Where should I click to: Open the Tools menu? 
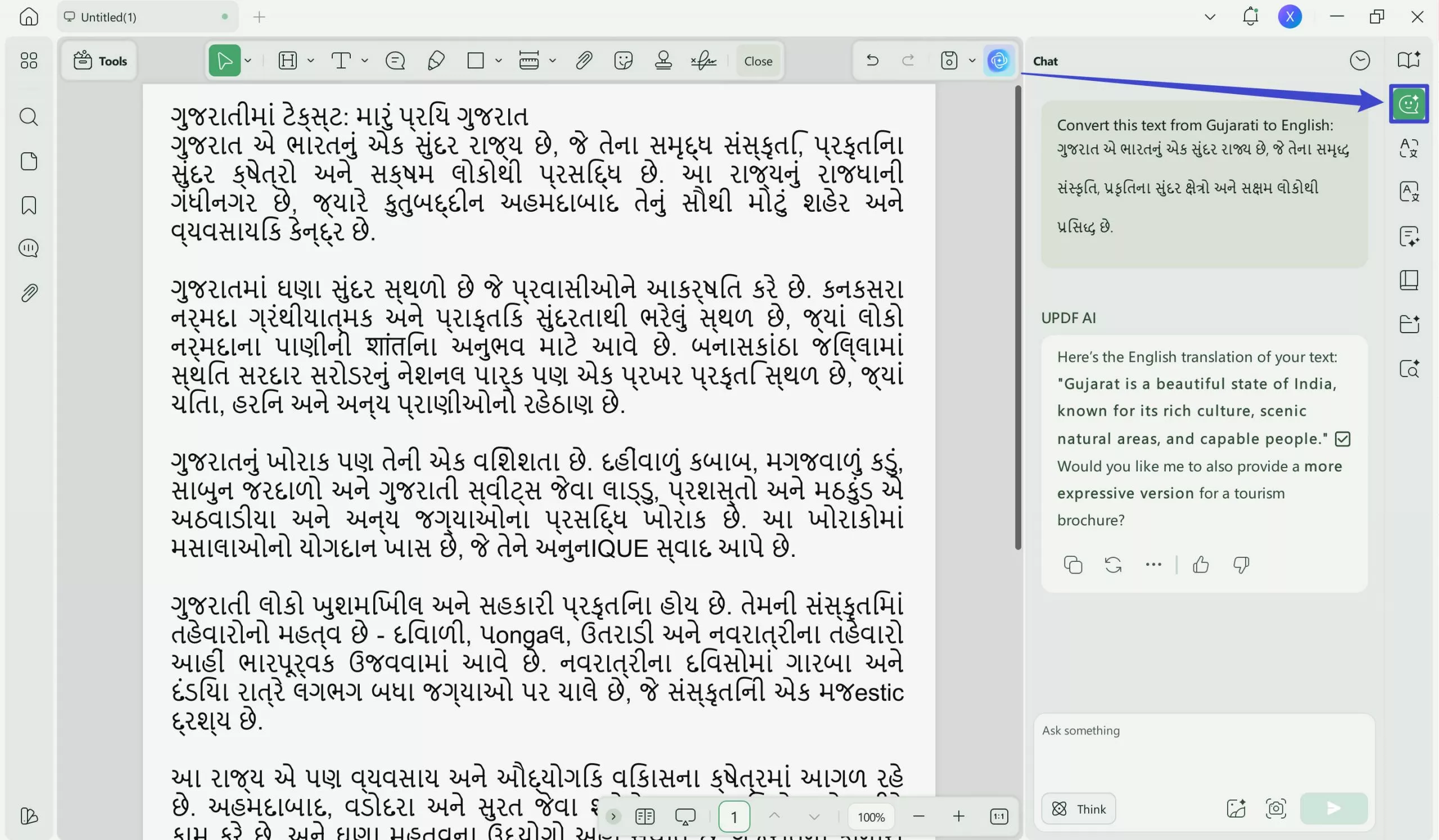pos(98,61)
